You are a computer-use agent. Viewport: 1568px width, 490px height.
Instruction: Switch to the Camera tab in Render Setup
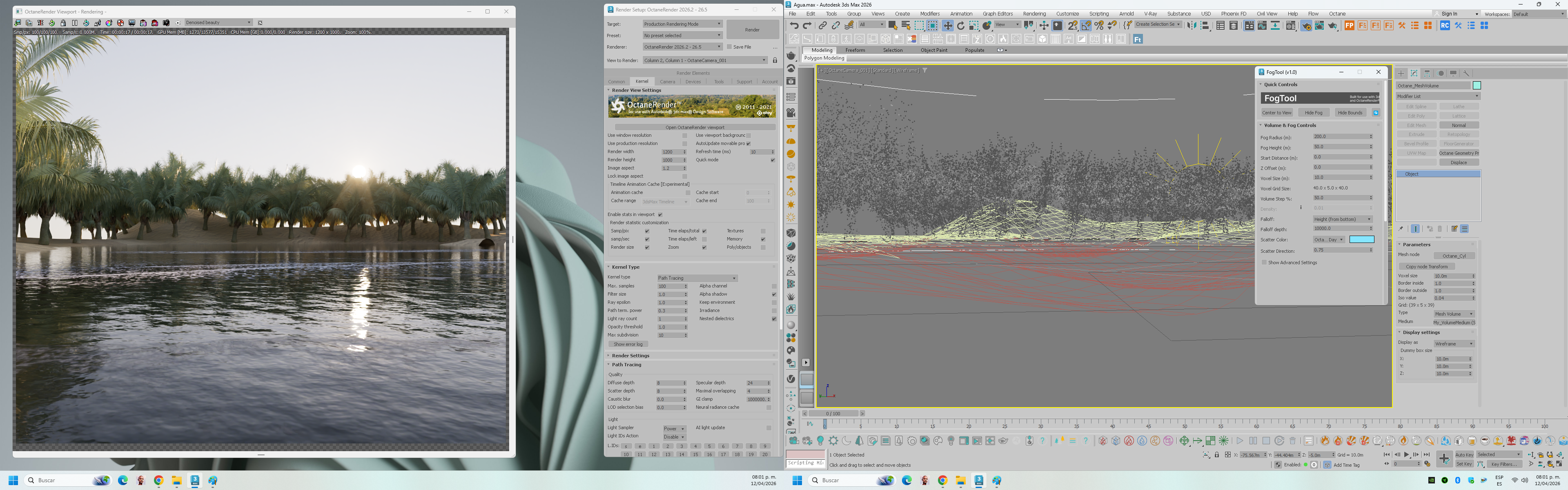pyautogui.click(x=667, y=82)
